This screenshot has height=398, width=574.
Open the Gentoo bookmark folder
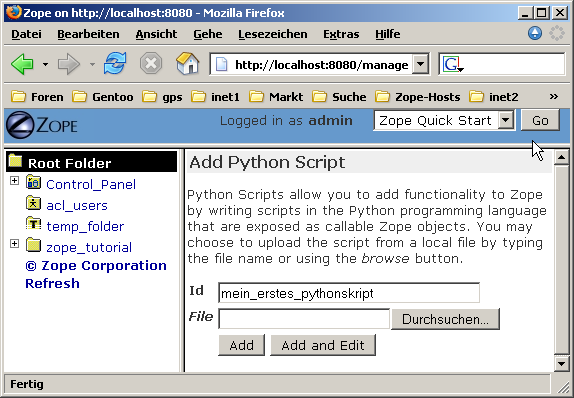click(x=102, y=97)
